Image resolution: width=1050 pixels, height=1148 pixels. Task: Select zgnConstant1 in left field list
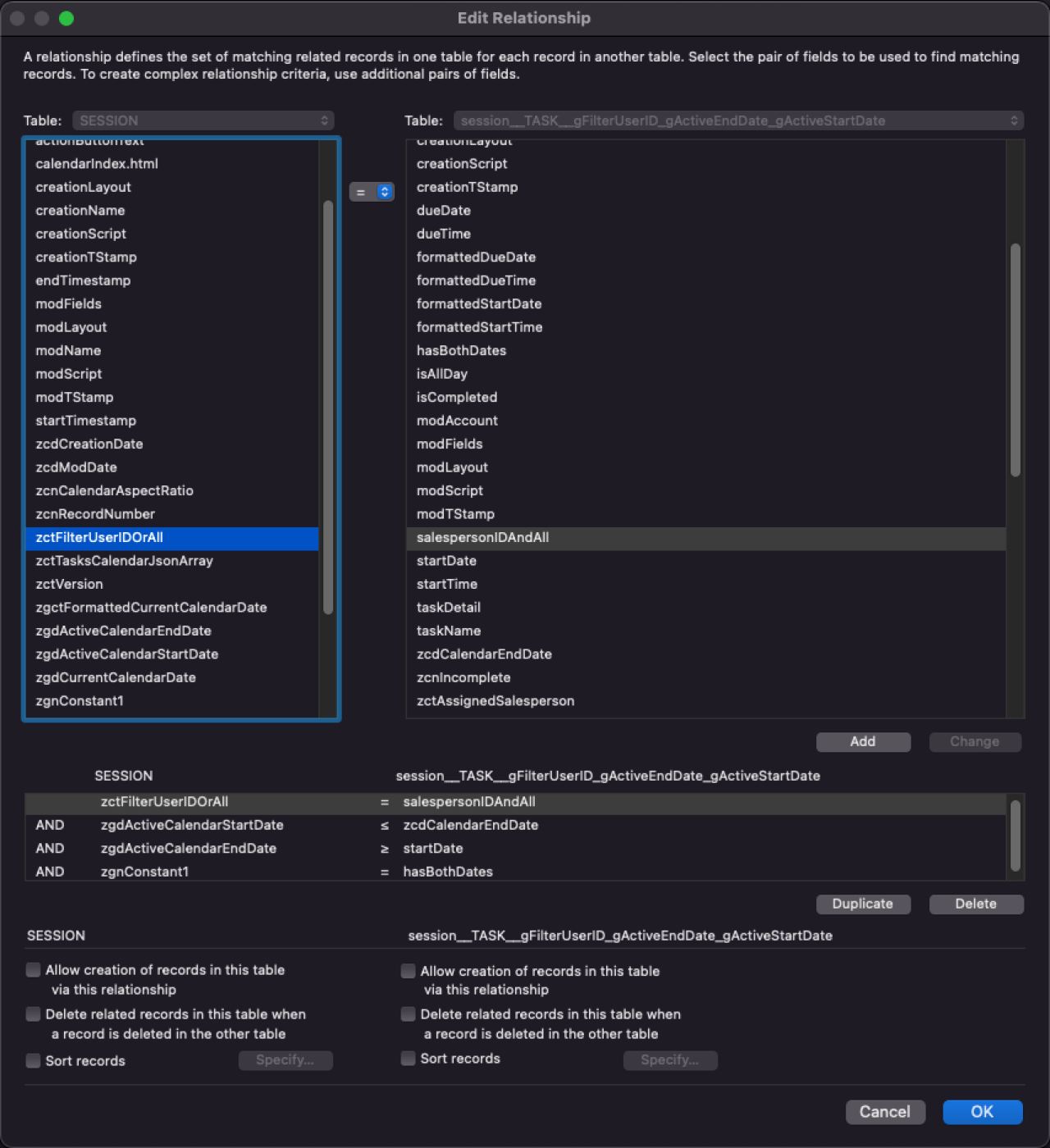point(172,701)
